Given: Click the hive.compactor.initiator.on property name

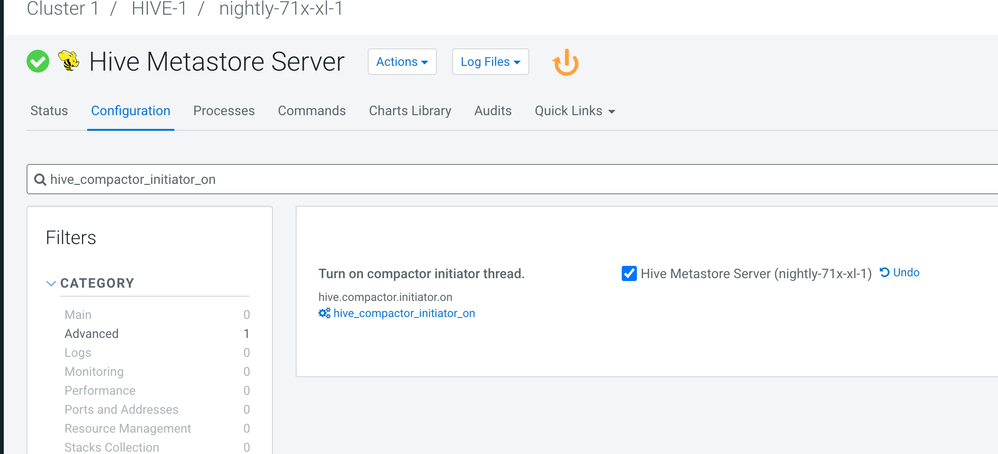Looking at the screenshot, I should click(x=385, y=297).
